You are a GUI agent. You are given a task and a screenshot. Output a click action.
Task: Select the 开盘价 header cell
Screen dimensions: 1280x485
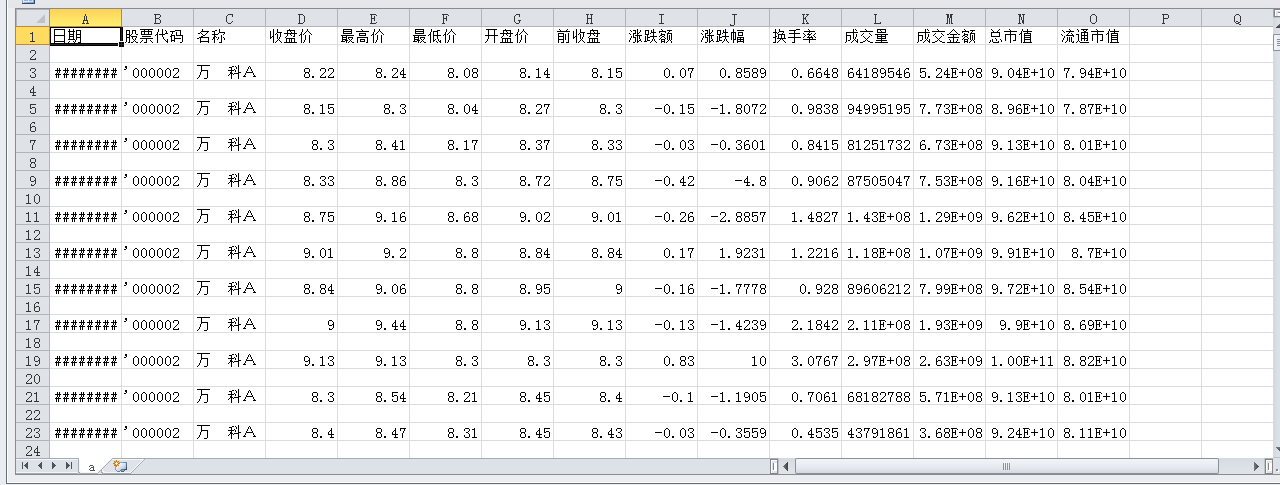point(517,36)
